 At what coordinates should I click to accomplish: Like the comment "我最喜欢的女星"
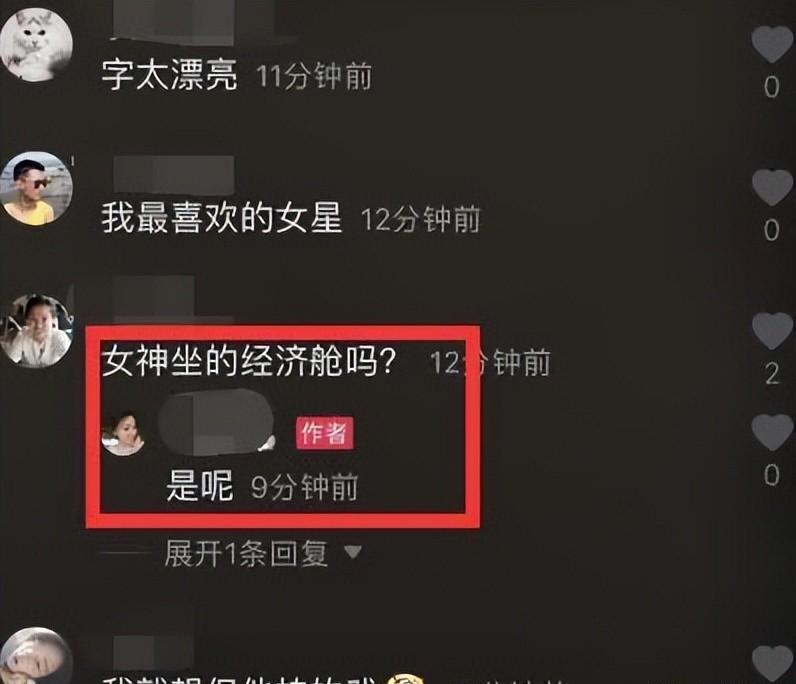772,188
